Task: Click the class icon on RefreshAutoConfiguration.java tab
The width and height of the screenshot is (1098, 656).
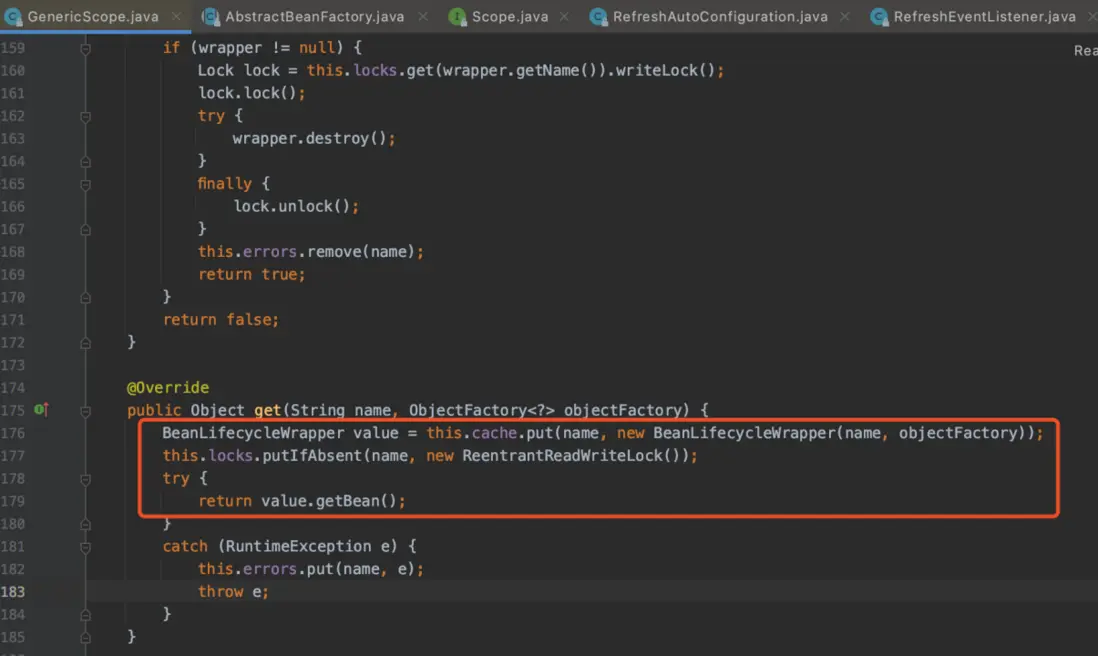Action: [598, 17]
